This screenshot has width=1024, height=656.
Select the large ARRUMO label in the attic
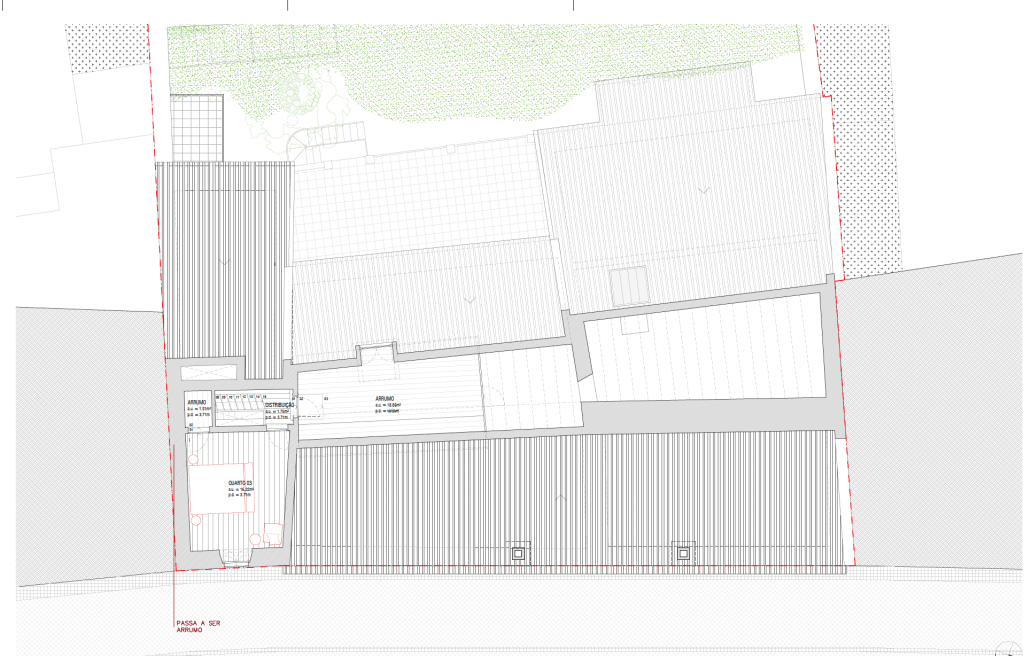[x=385, y=398]
